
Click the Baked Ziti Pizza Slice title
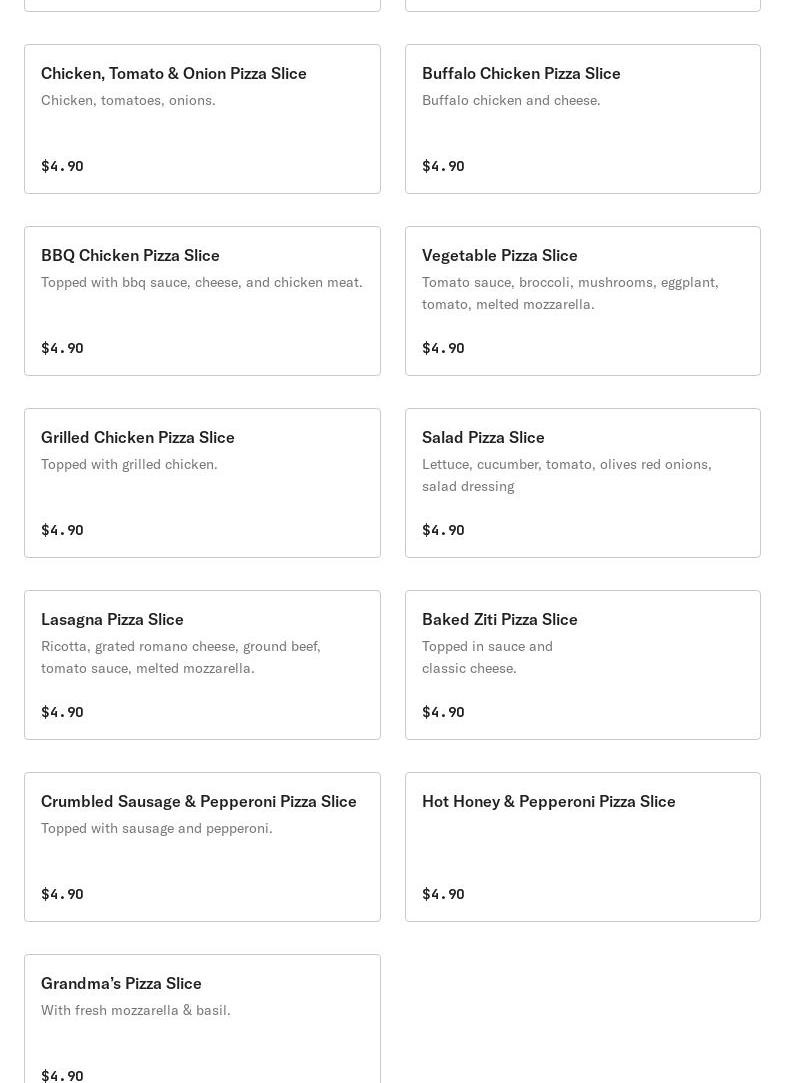tap(500, 619)
